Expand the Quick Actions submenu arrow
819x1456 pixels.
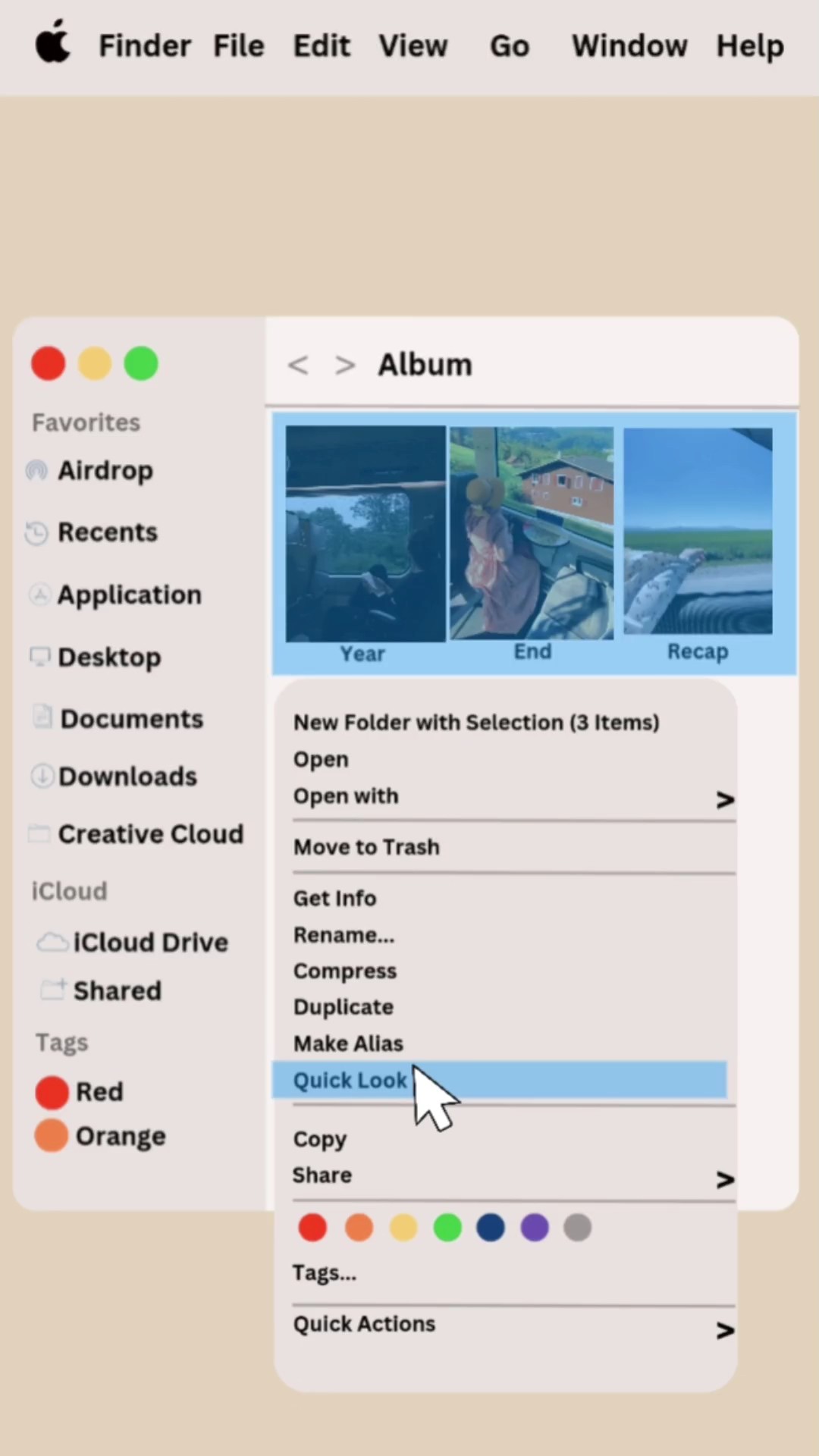pos(724,1330)
